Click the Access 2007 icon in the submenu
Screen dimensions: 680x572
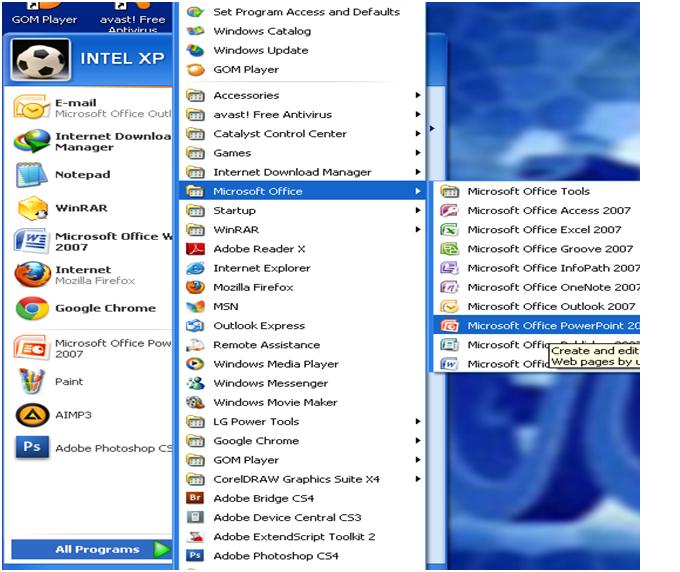tap(449, 210)
